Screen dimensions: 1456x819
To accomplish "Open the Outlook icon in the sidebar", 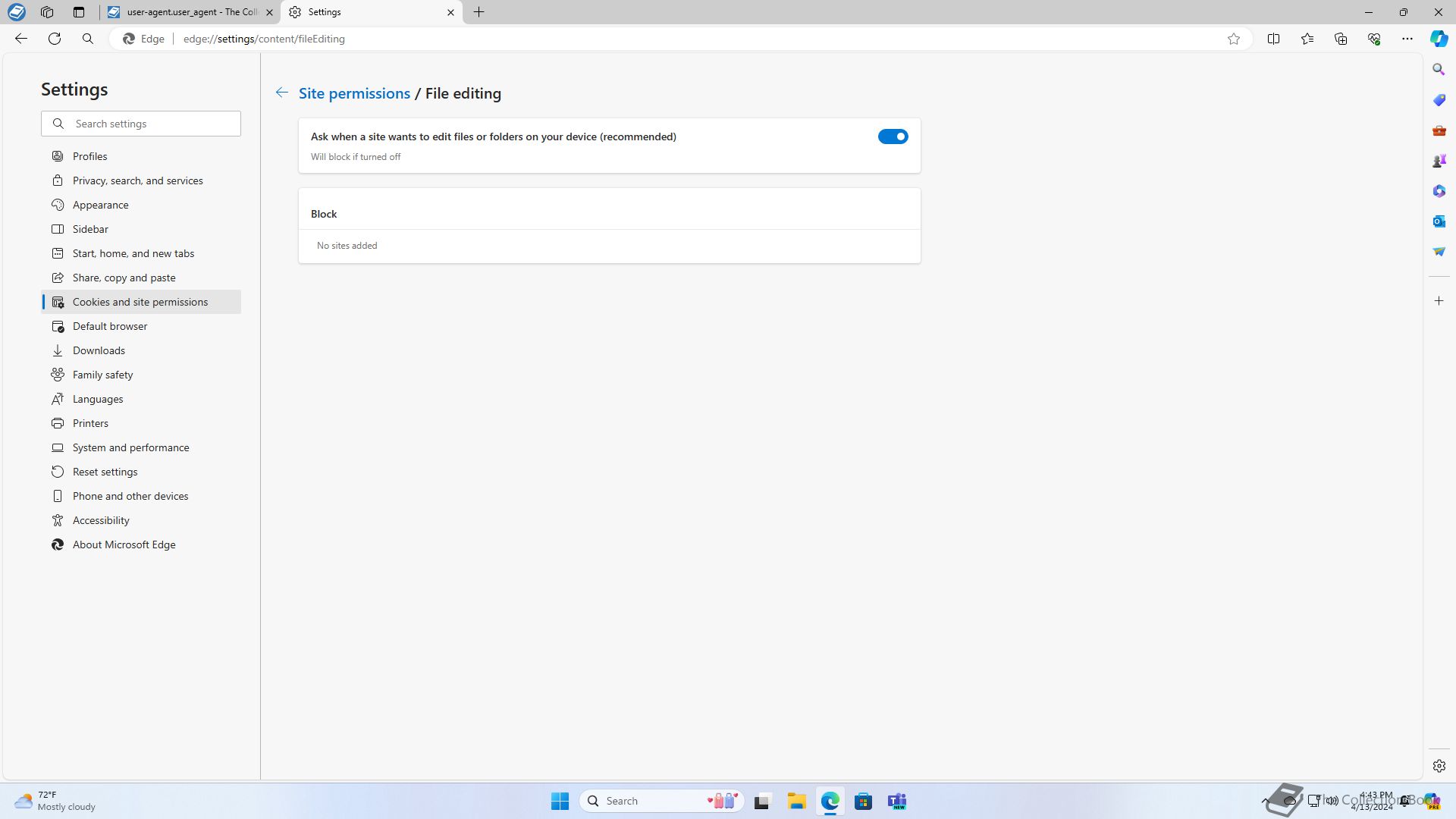I will click(1439, 221).
